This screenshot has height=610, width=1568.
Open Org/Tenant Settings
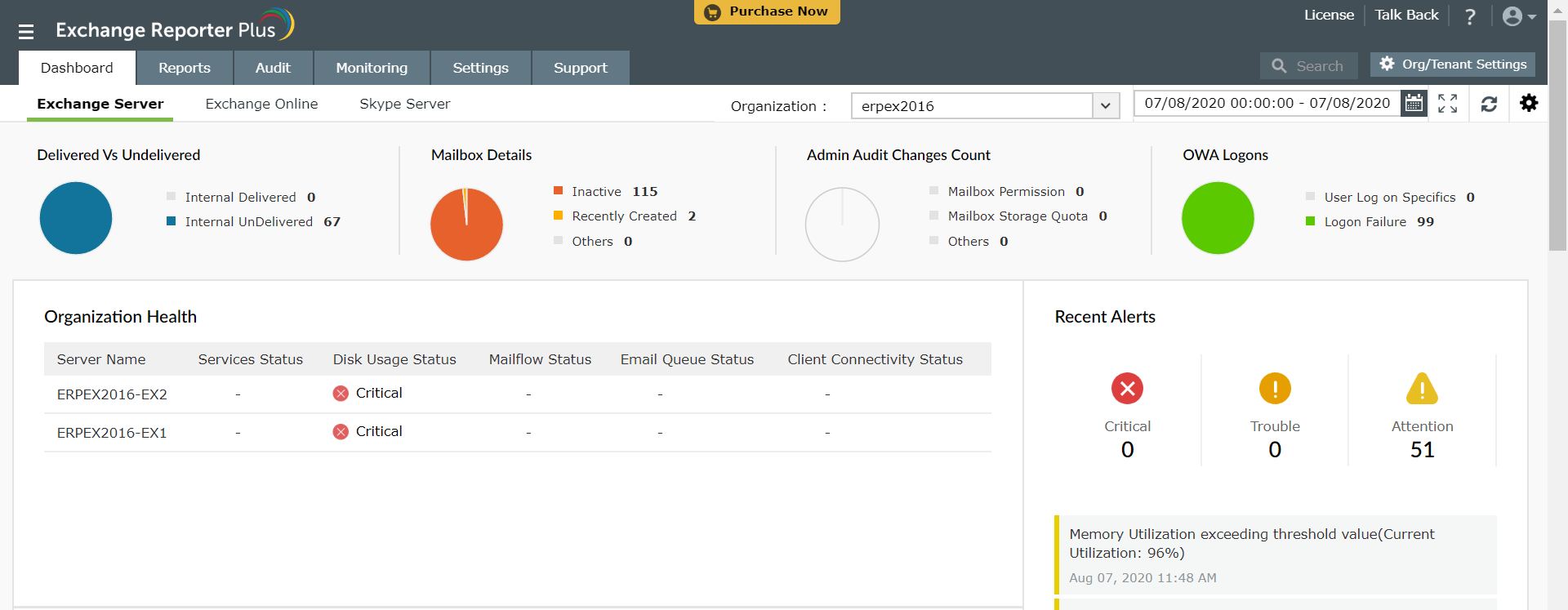1453,65
